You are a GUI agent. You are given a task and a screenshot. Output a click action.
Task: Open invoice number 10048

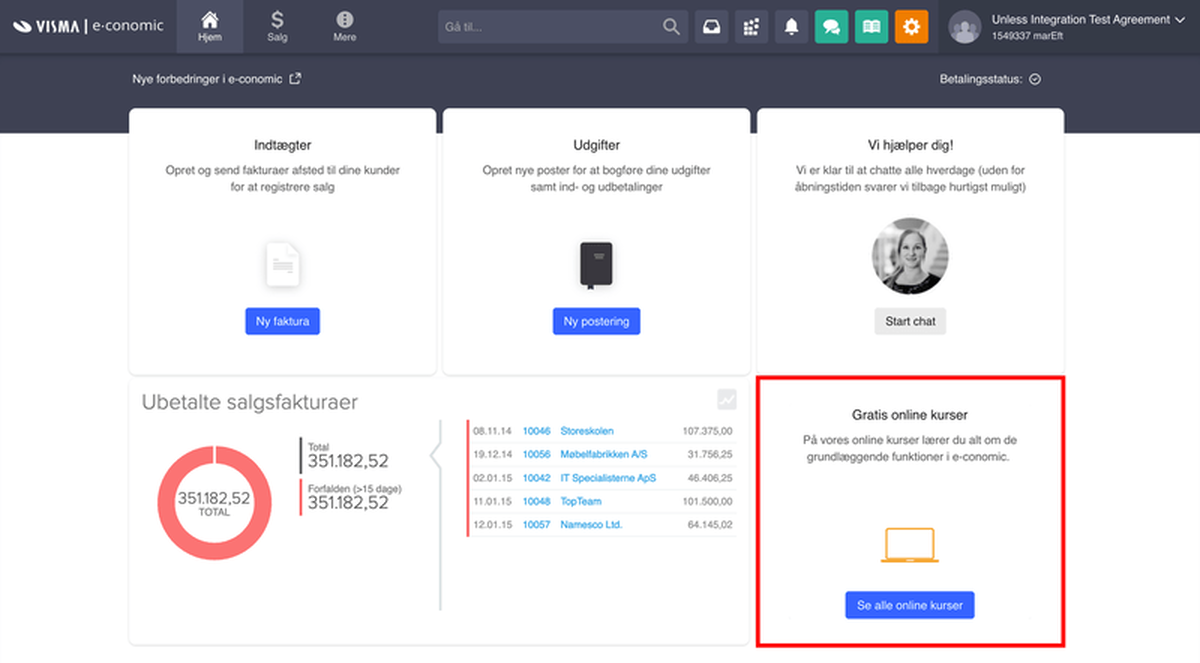(x=537, y=501)
